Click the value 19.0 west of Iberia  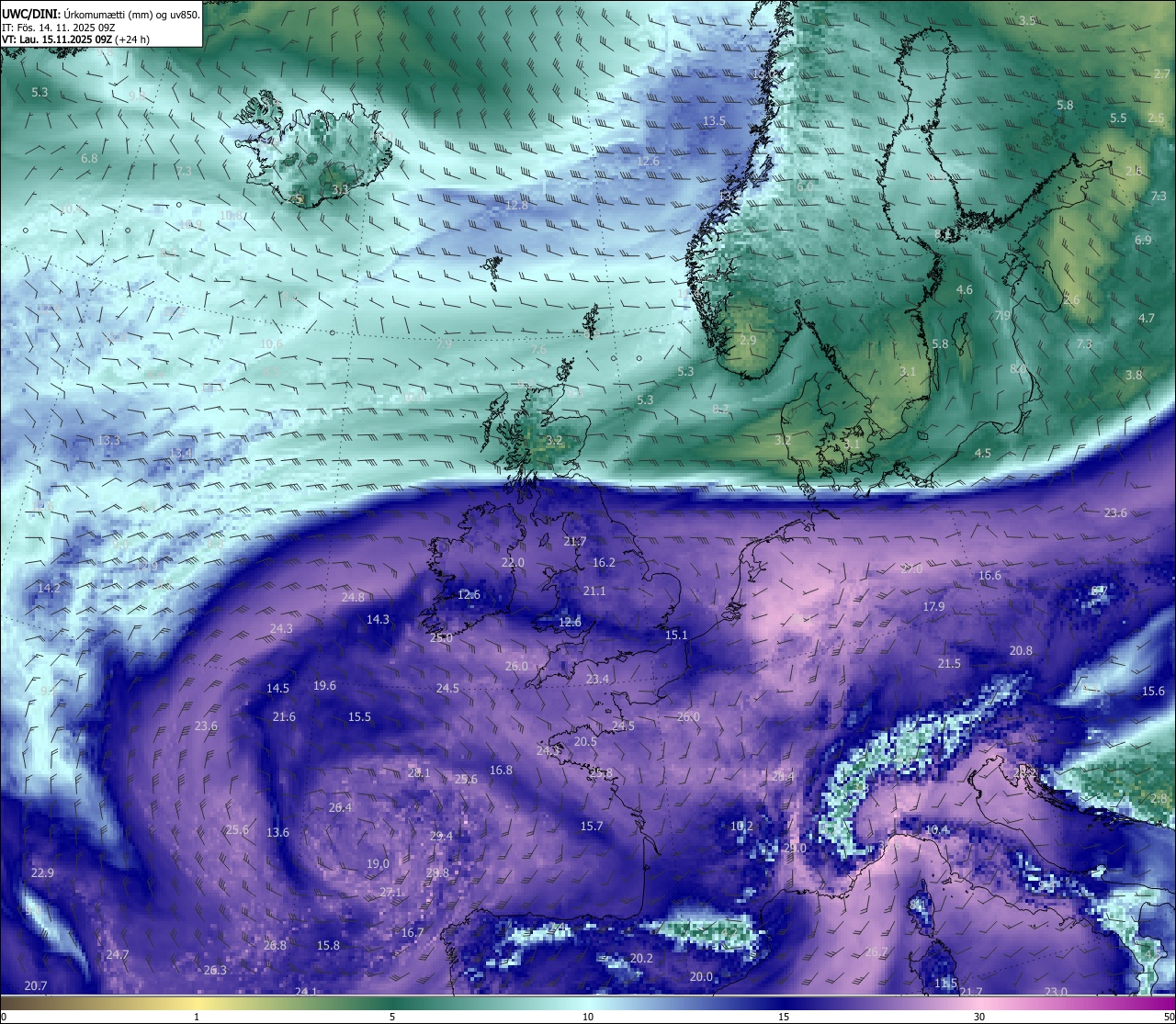coord(378,863)
